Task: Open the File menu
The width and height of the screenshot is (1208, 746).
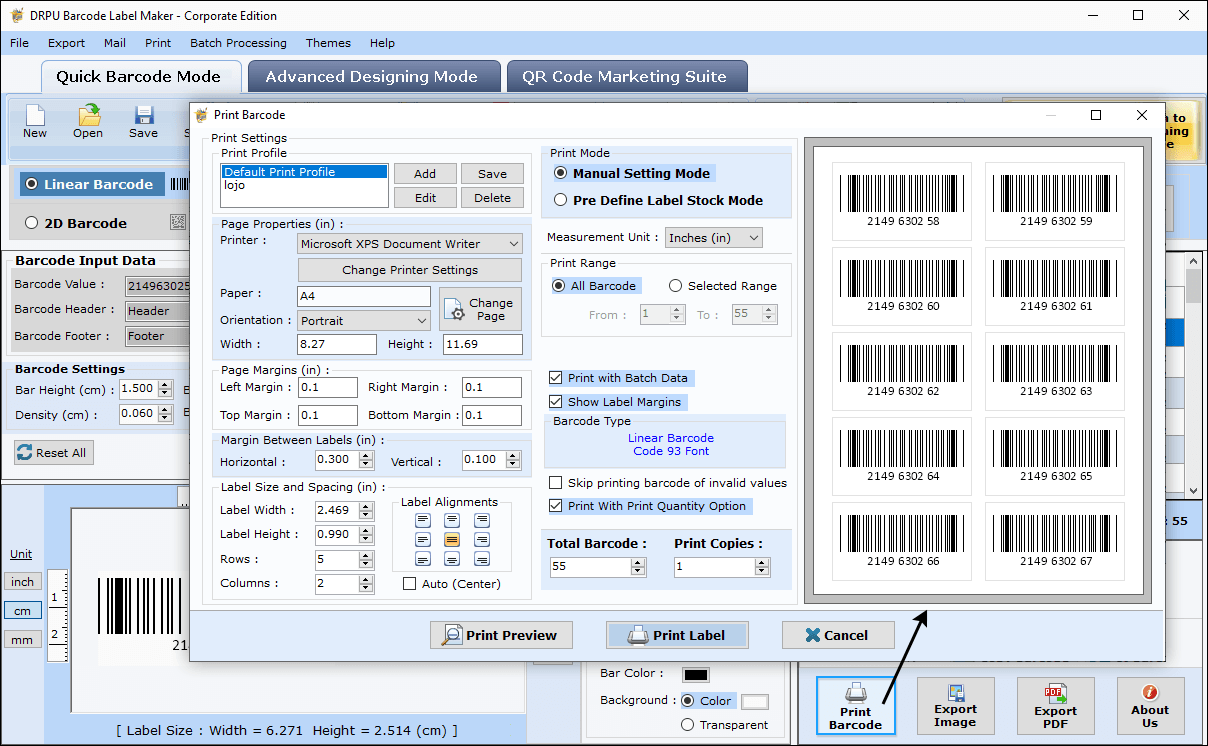Action: click(x=19, y=43)
